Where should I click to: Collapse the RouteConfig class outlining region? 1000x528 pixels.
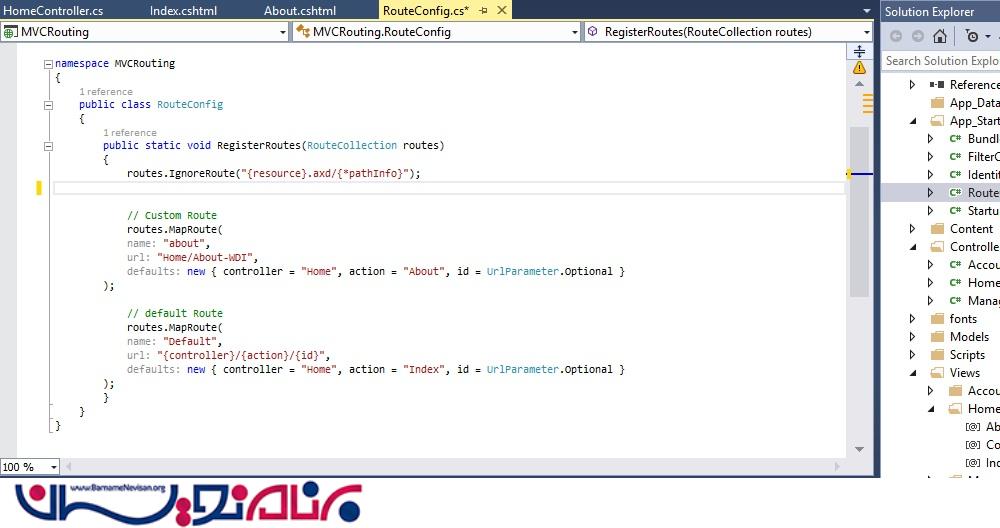point(48,104)
